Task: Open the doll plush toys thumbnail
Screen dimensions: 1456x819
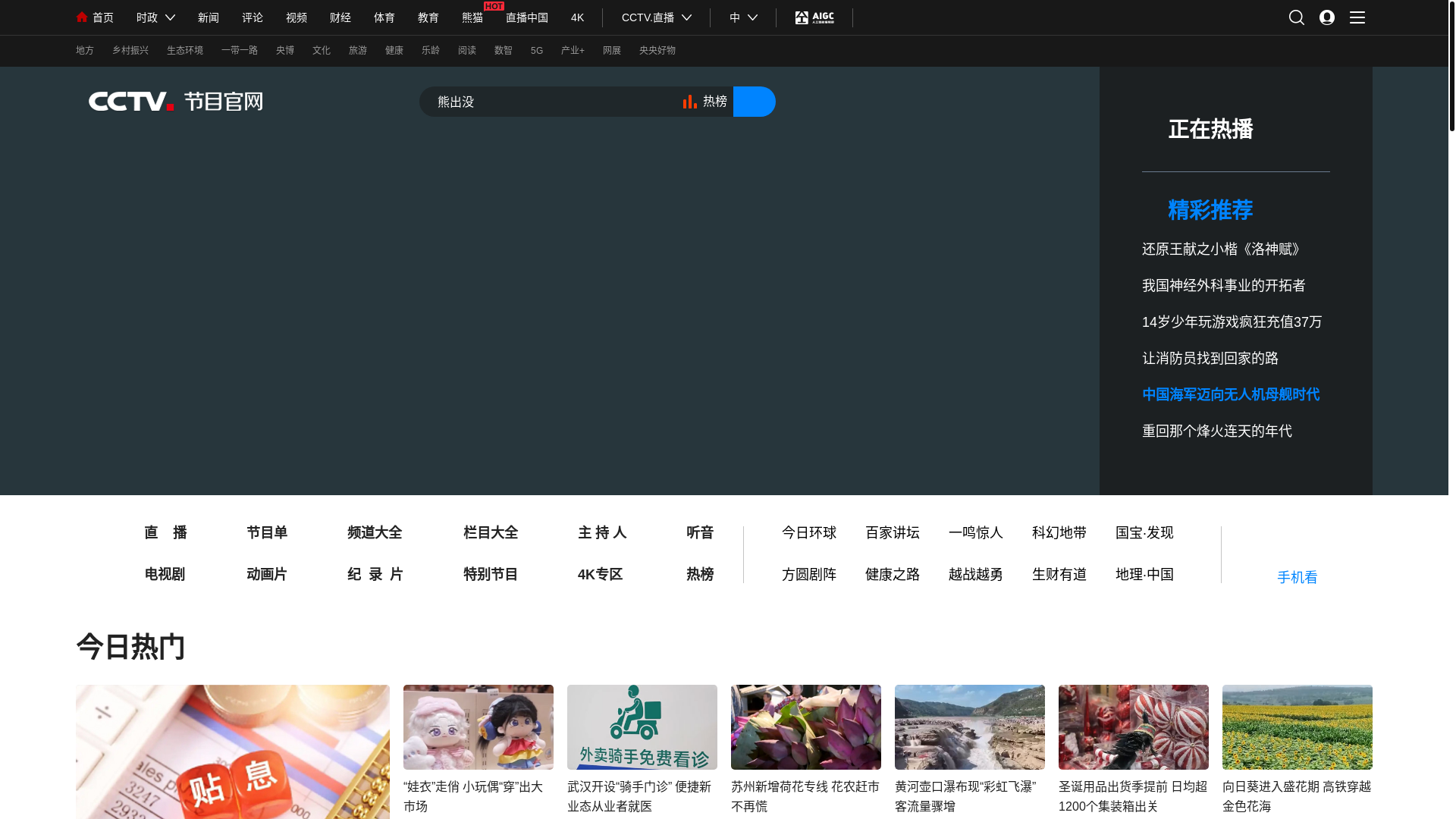Action: 479,727
